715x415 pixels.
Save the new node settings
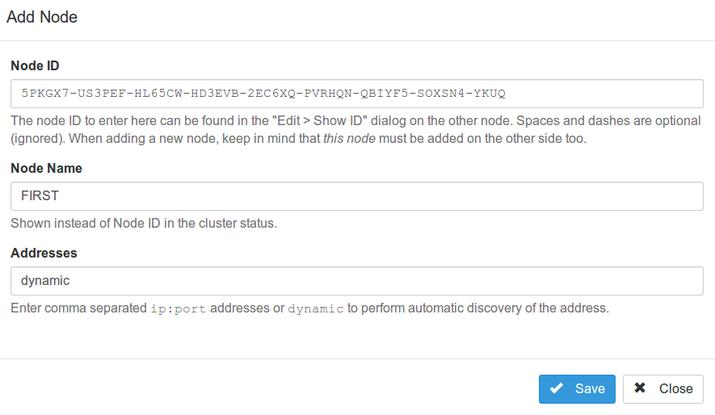[577, 389]
